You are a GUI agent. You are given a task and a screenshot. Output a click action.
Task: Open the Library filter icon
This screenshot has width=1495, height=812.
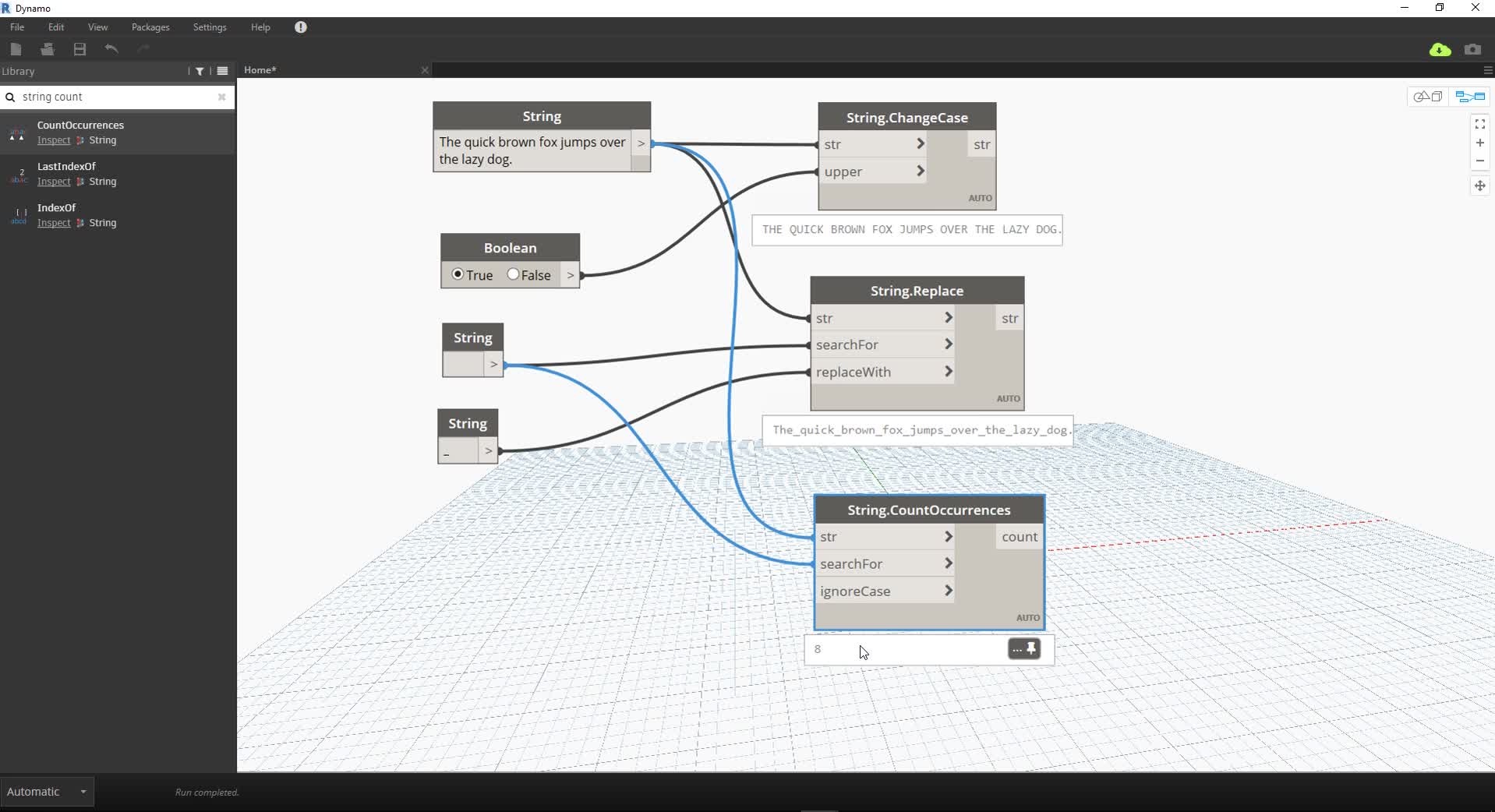200,71
